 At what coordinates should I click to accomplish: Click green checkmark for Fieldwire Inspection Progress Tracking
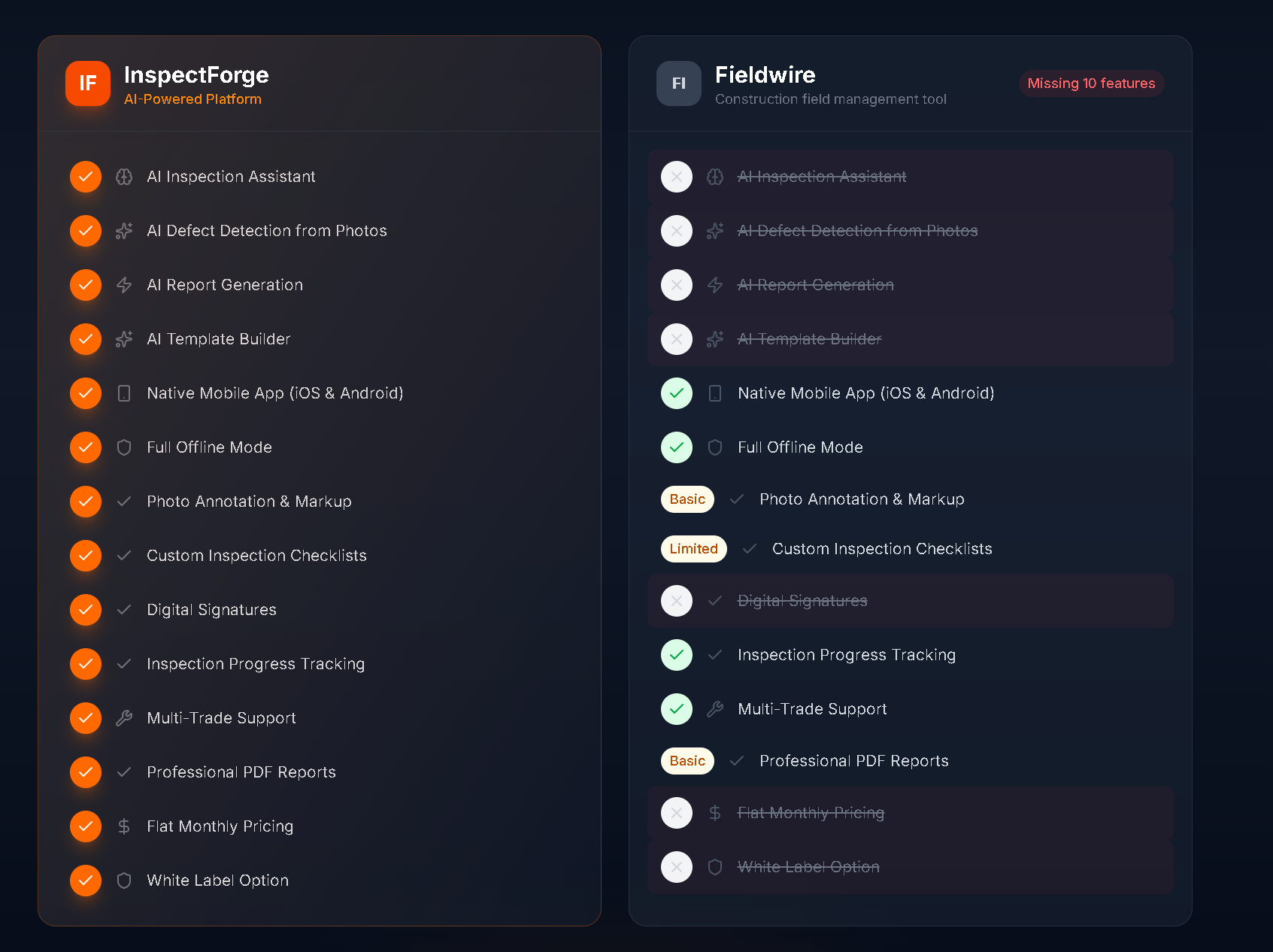click(x=677, y=655)
